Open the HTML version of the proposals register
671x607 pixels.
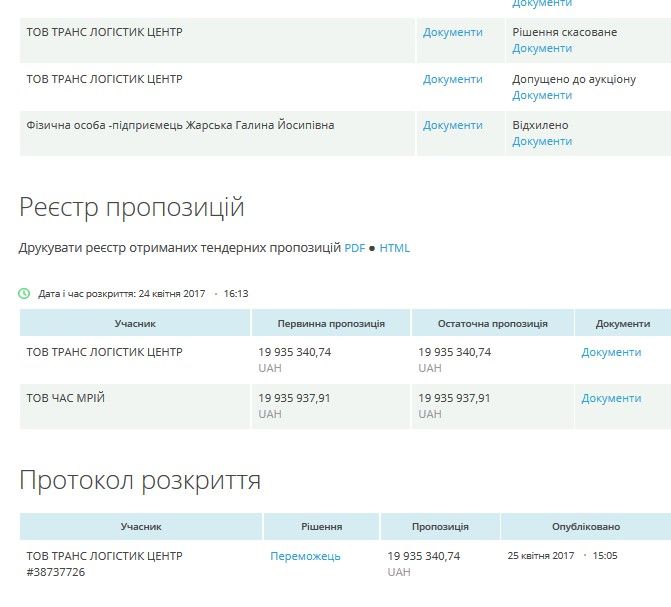coord(394,248)
